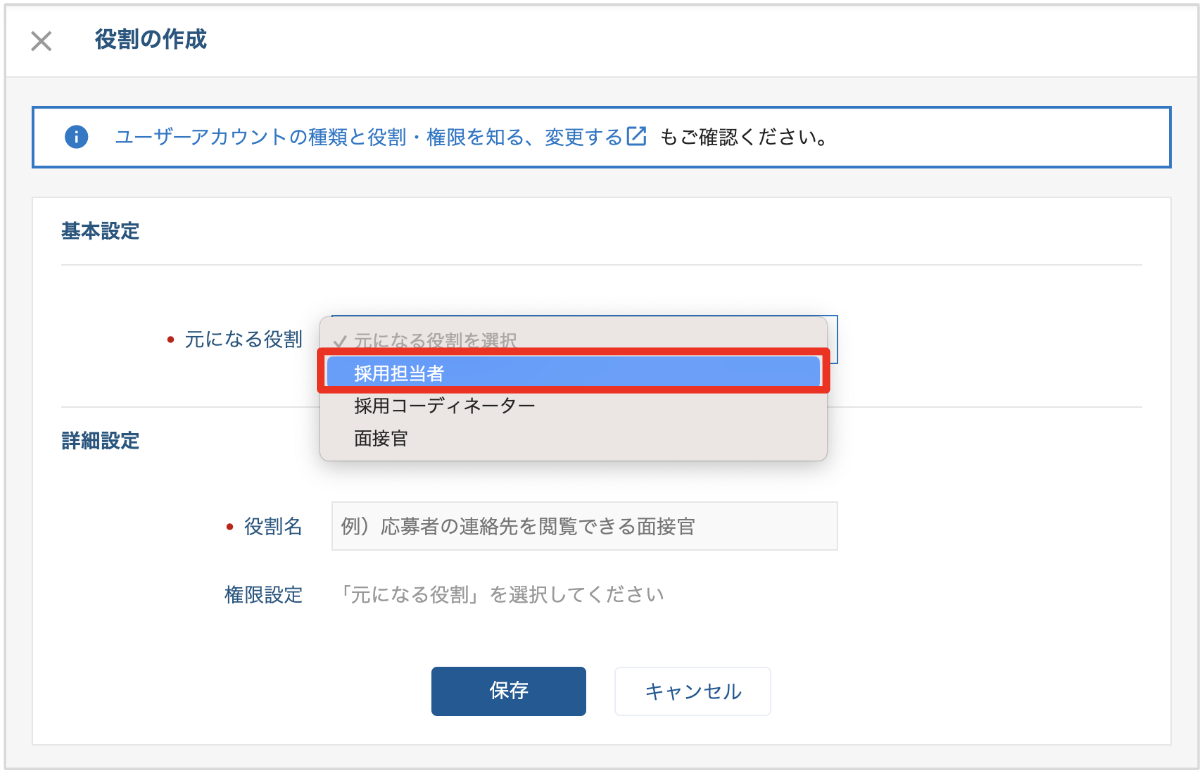Image resolution: width=1202 pixels, height=772 pixels.
Task: Click the 元になる役割 field label
Action: click(243, 340)
